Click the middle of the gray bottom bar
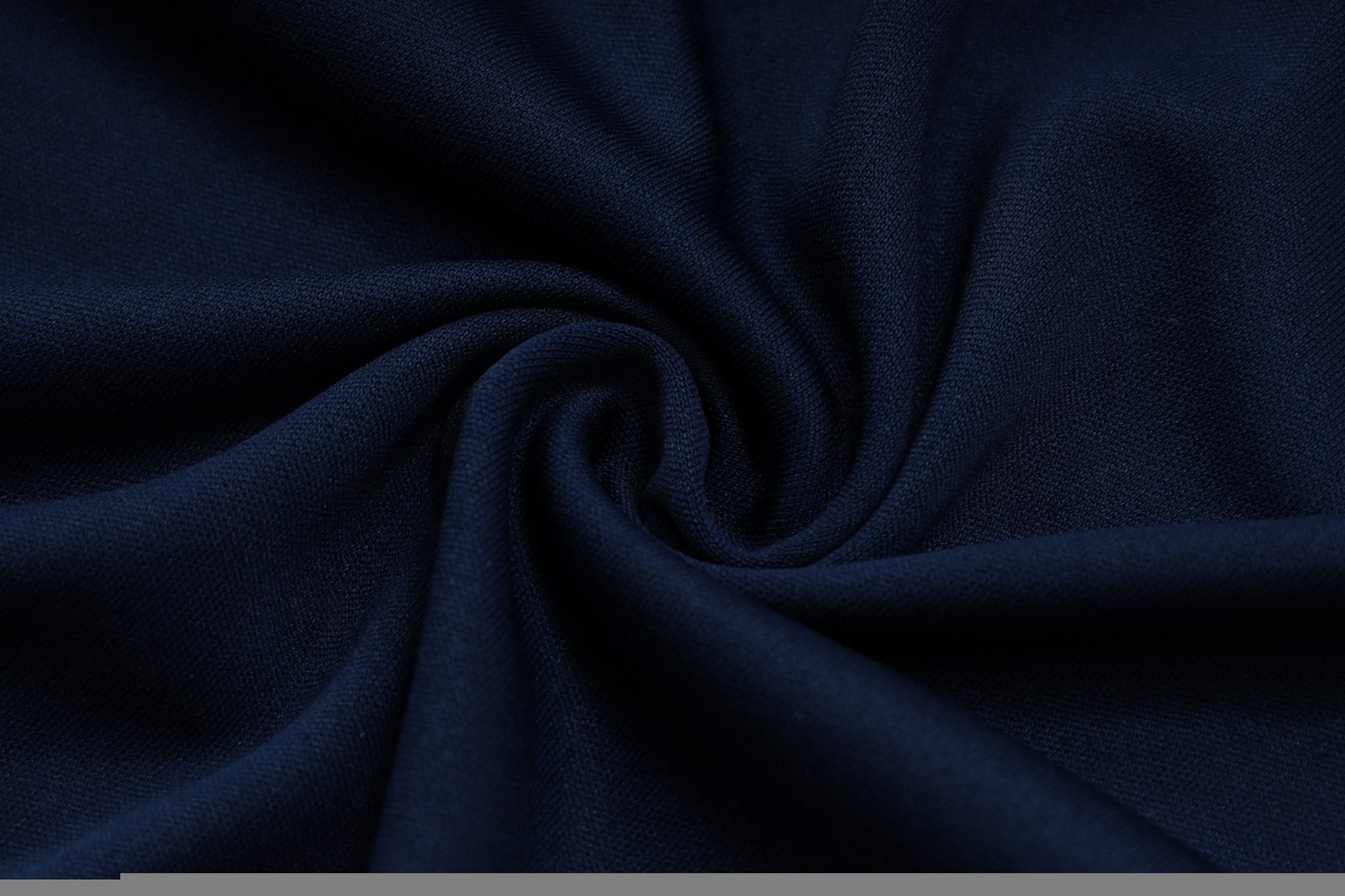 pyautogui.click(x=731, y=886)
